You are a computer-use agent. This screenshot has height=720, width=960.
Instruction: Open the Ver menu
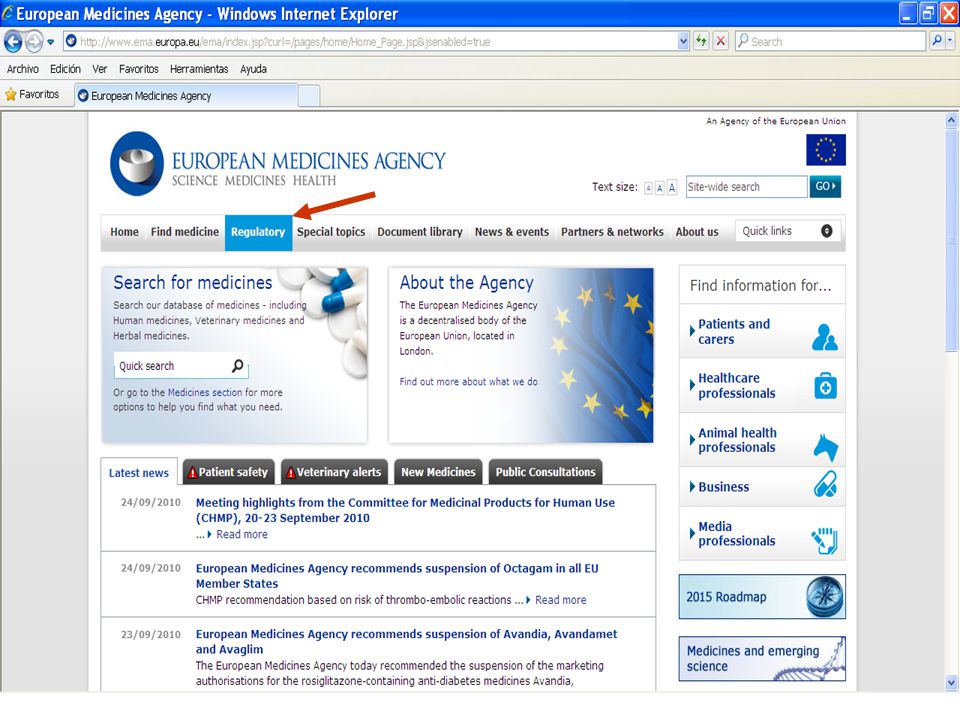tap(100, 69)
